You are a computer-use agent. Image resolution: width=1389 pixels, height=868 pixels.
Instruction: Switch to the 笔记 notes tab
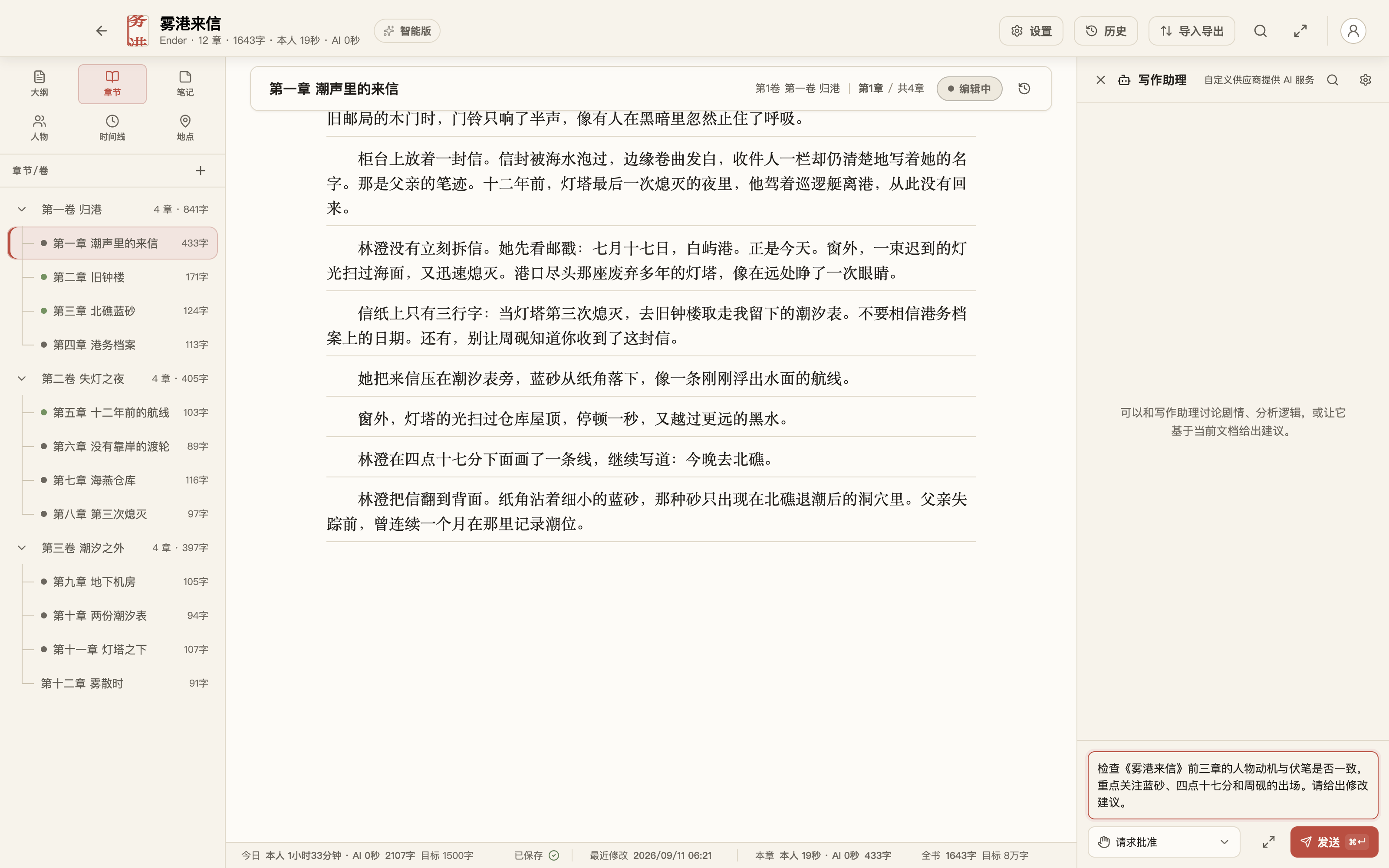[x=185, y=84]
